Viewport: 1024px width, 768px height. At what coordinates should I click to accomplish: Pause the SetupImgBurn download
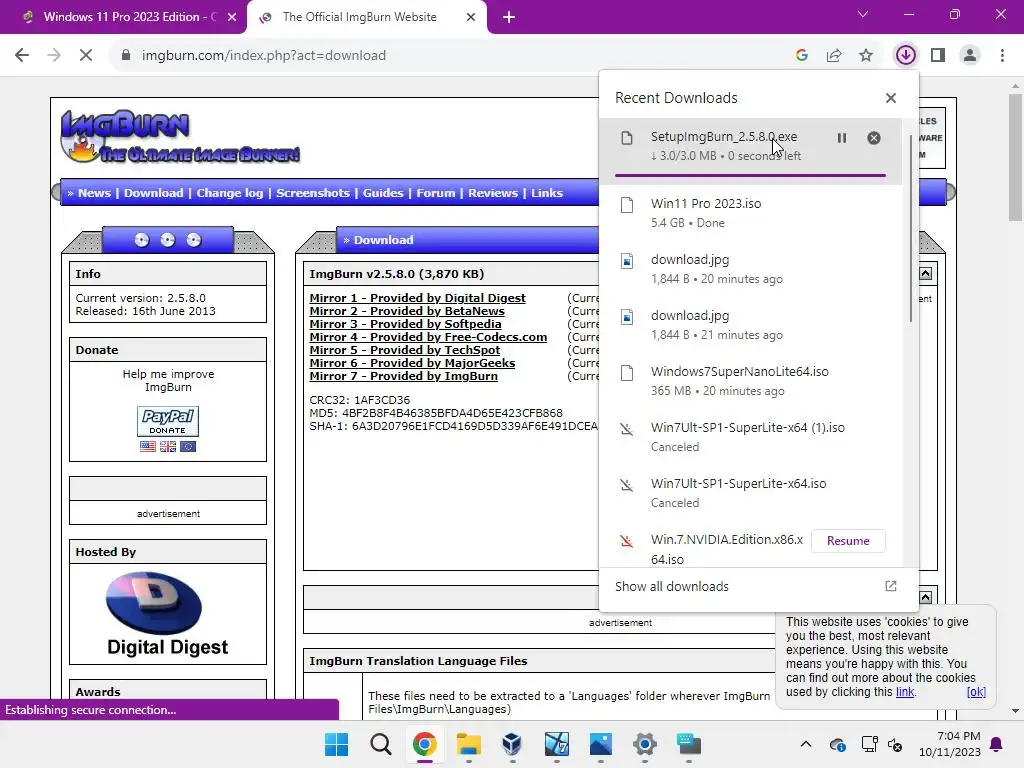842,138
